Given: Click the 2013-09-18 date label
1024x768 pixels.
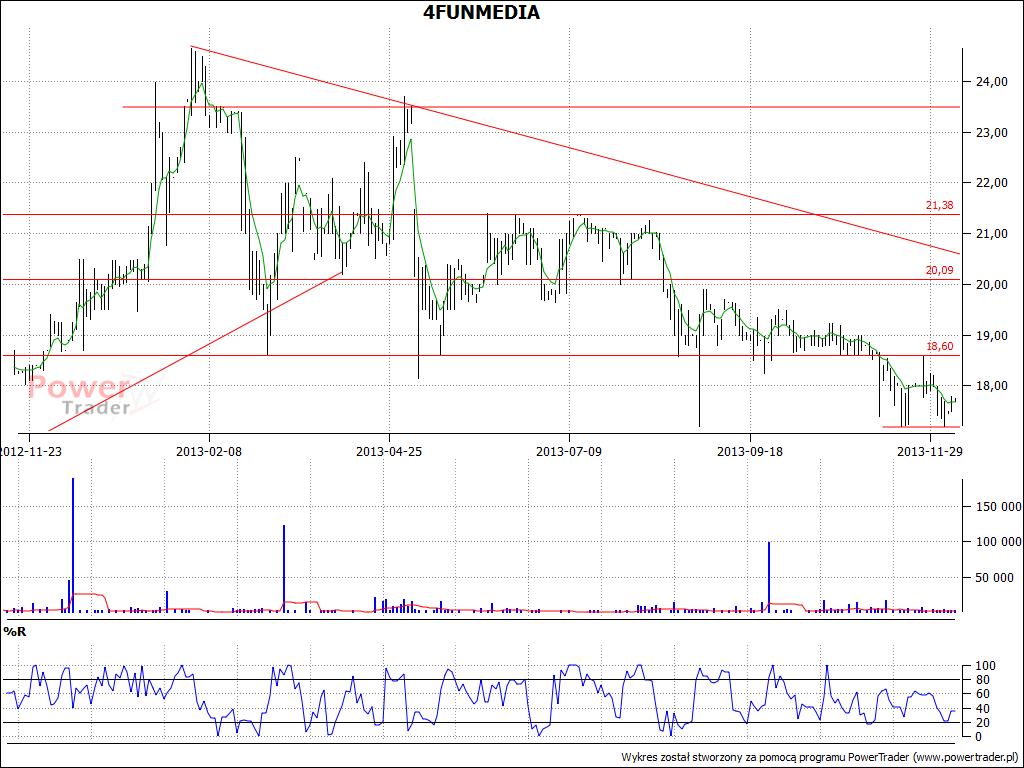Looking at the screenshot, I should pos(750,451).
